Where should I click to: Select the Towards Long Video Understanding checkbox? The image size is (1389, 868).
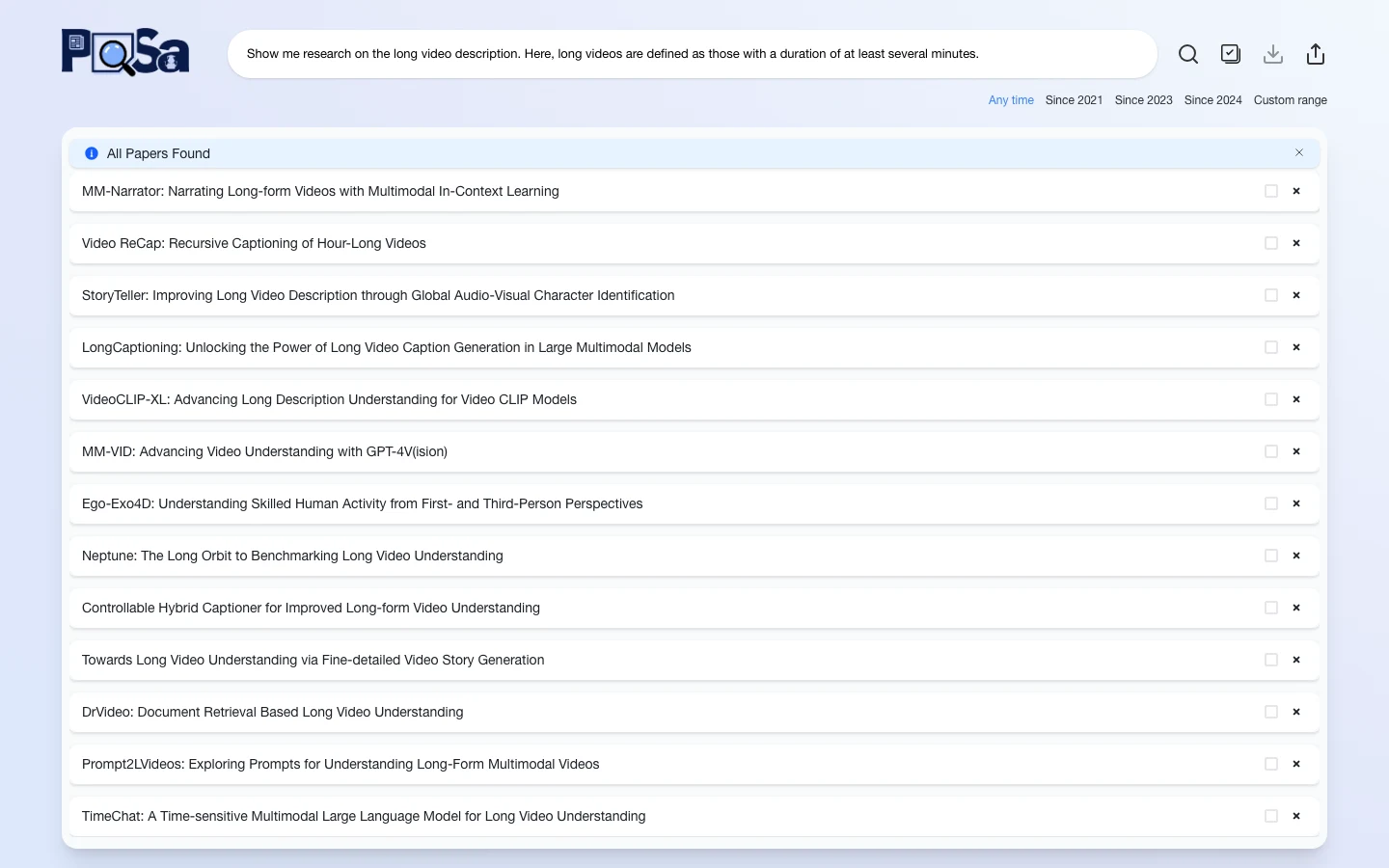coord(1271,660)
